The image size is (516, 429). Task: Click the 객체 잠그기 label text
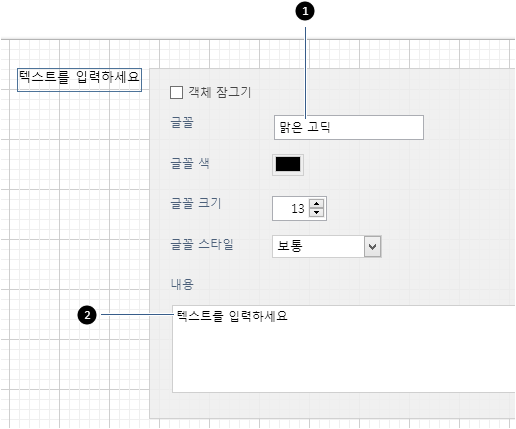(x=220, y=92)
